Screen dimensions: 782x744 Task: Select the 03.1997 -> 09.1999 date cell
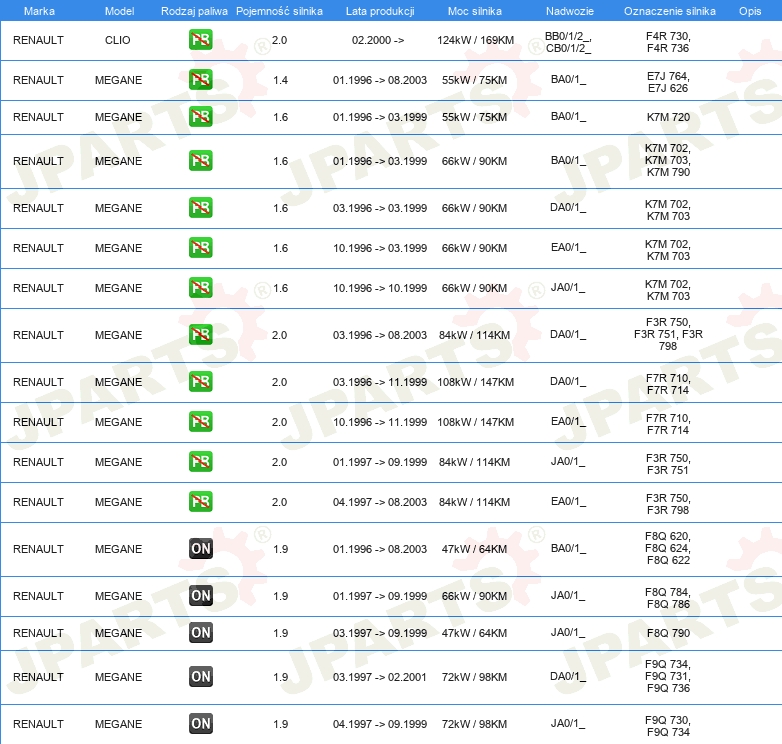(380, 633)
